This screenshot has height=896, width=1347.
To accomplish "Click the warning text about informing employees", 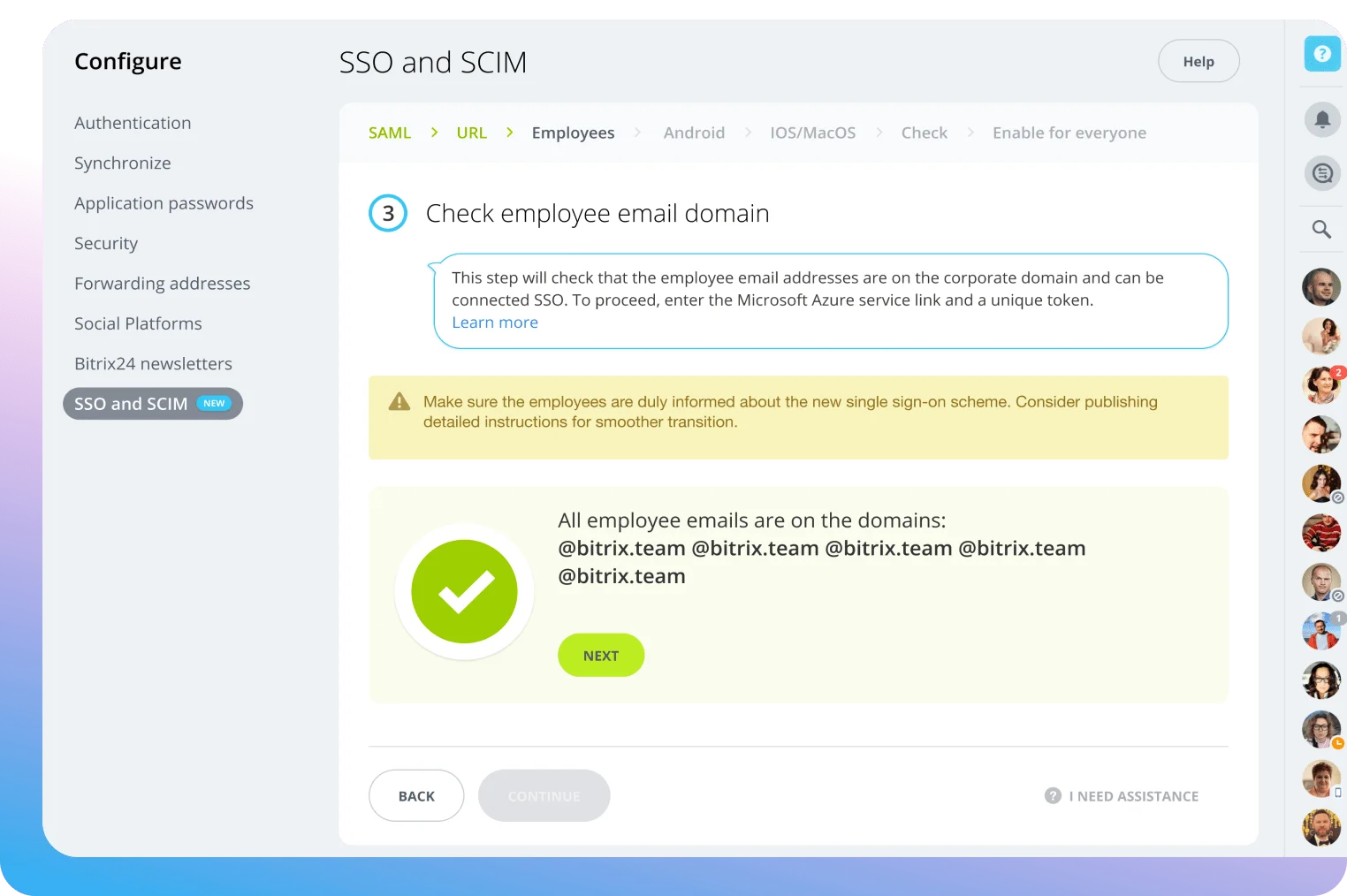I will [790, 412].
